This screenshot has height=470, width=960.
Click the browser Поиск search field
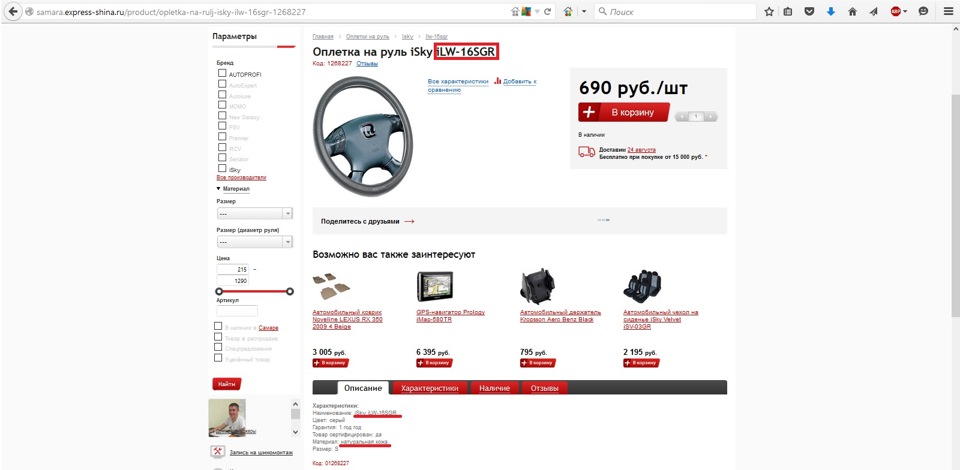[675, 12]
